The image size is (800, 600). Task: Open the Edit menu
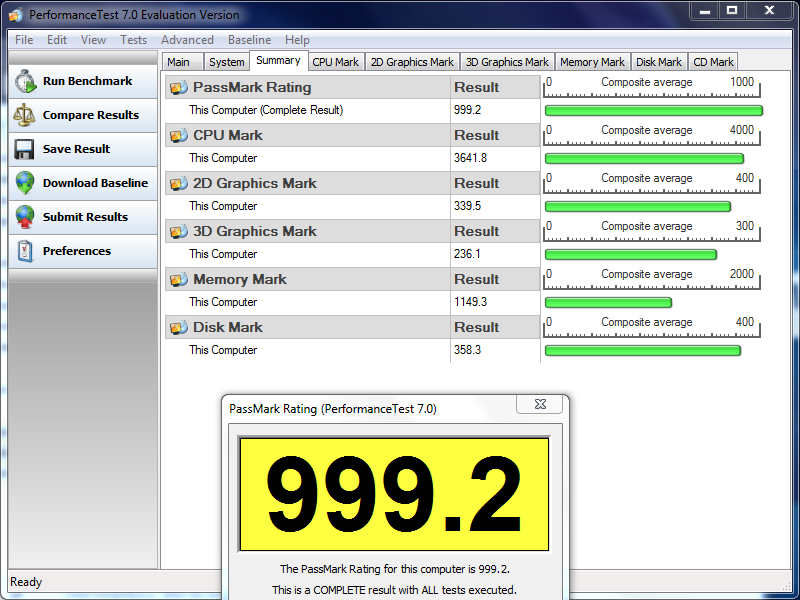tap(57, 40)
